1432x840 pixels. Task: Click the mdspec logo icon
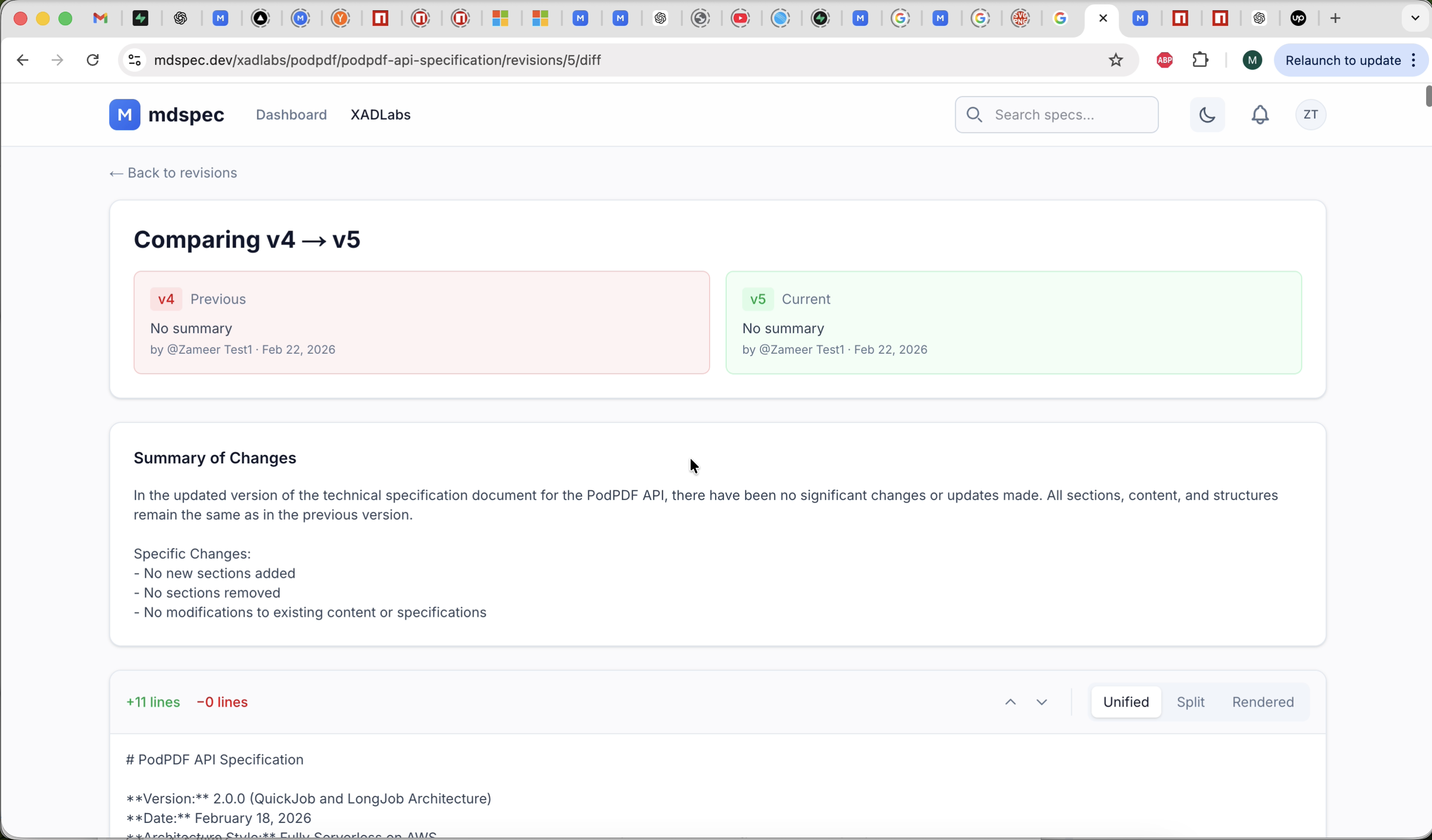point(125,114)
